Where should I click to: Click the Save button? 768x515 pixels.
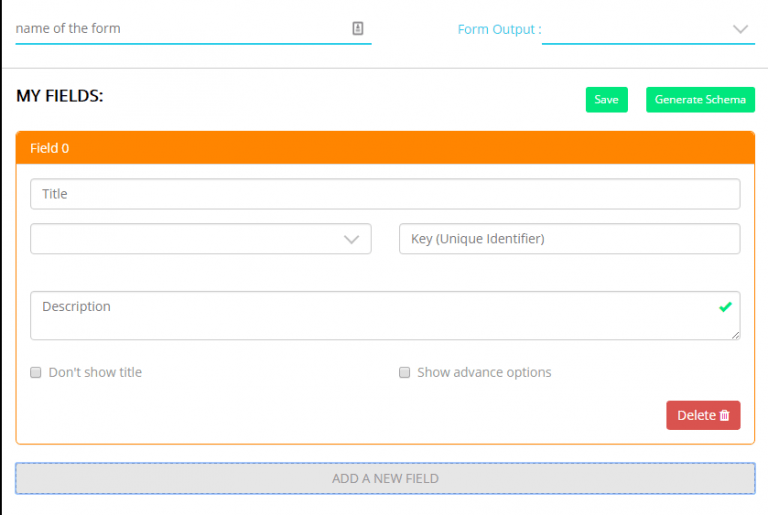[606, 99]
